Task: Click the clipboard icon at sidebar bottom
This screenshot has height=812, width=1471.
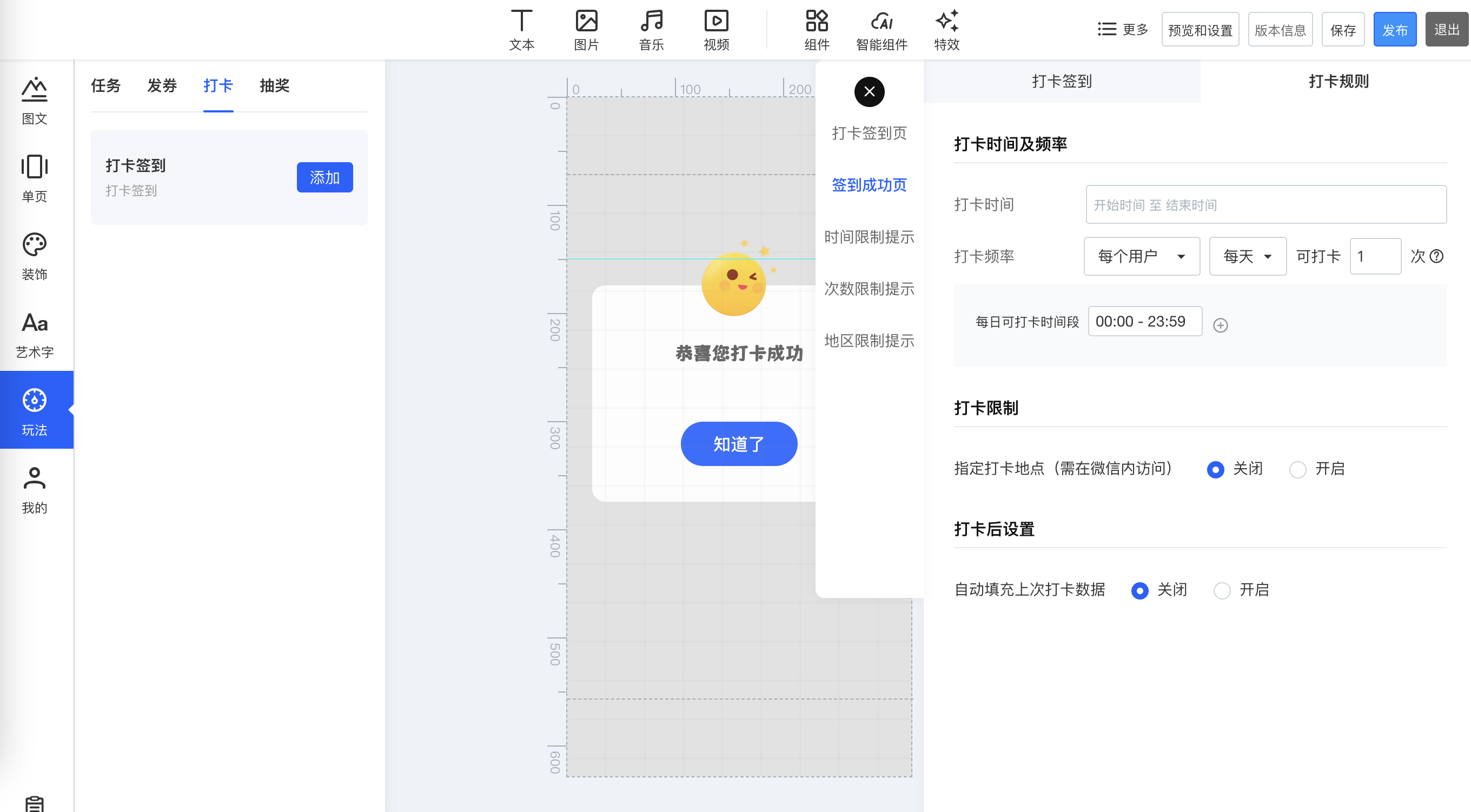Action: click(x=34, y=803)
